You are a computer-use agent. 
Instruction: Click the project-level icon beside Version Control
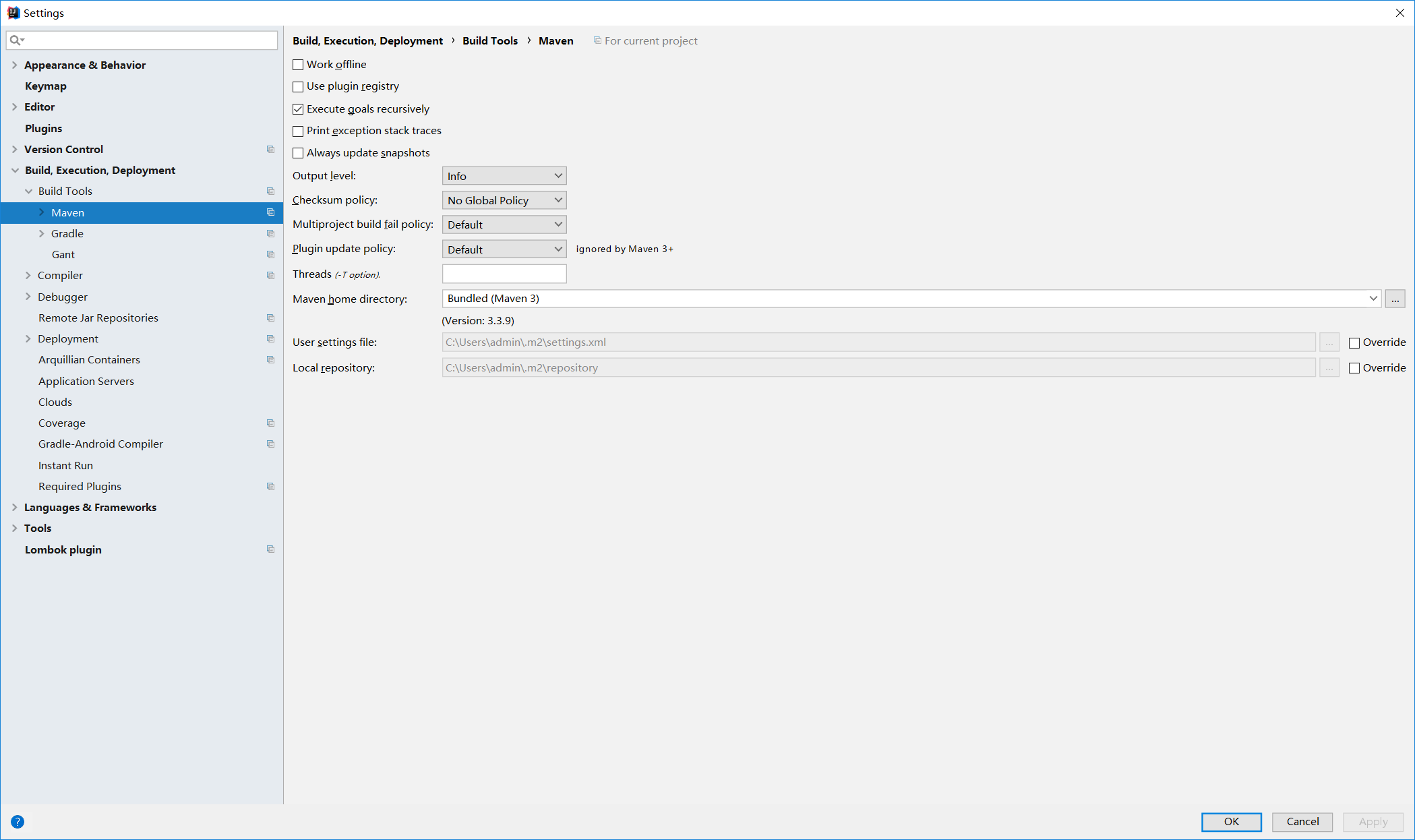[270, 149]
